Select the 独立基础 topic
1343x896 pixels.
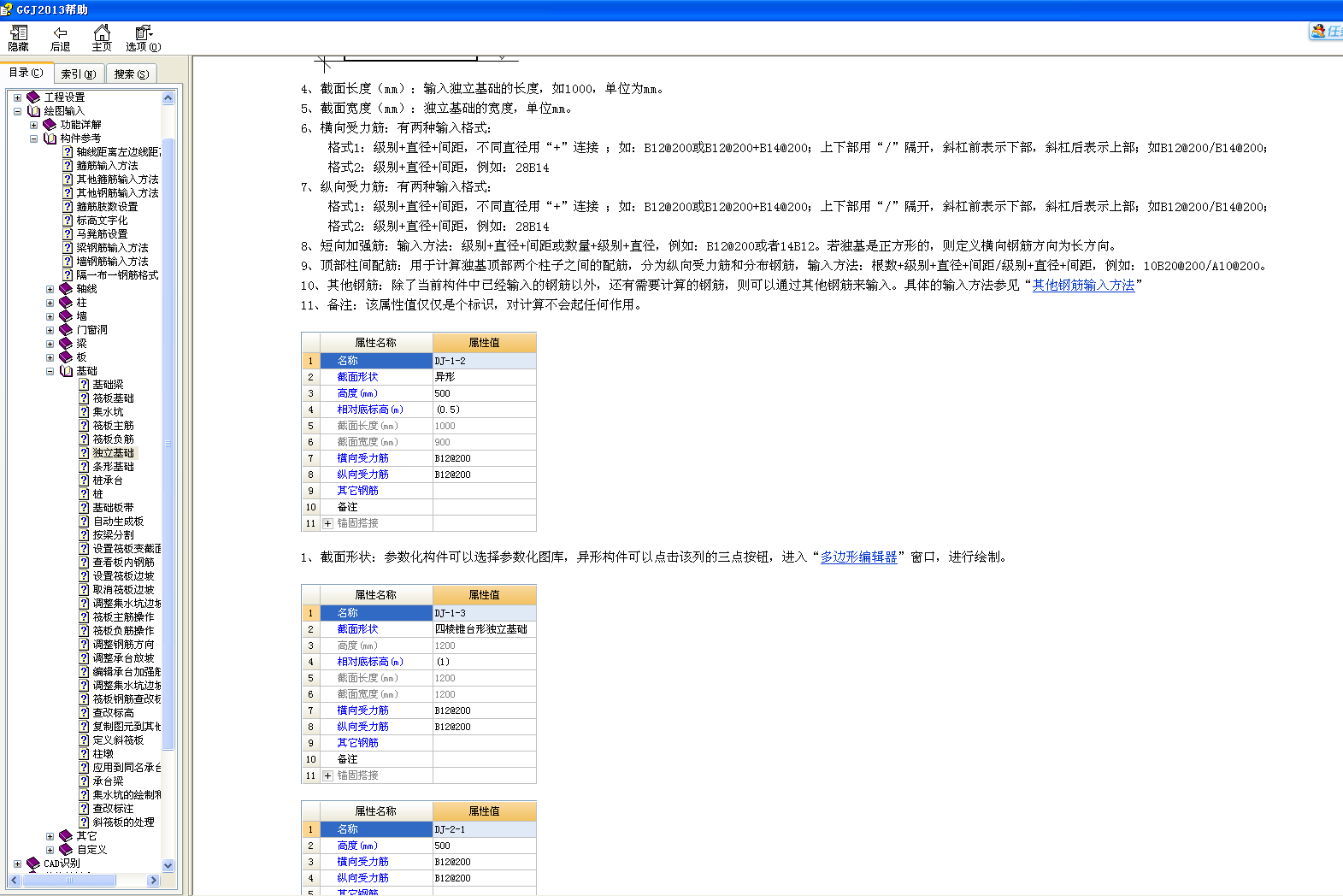pos(114,453)
